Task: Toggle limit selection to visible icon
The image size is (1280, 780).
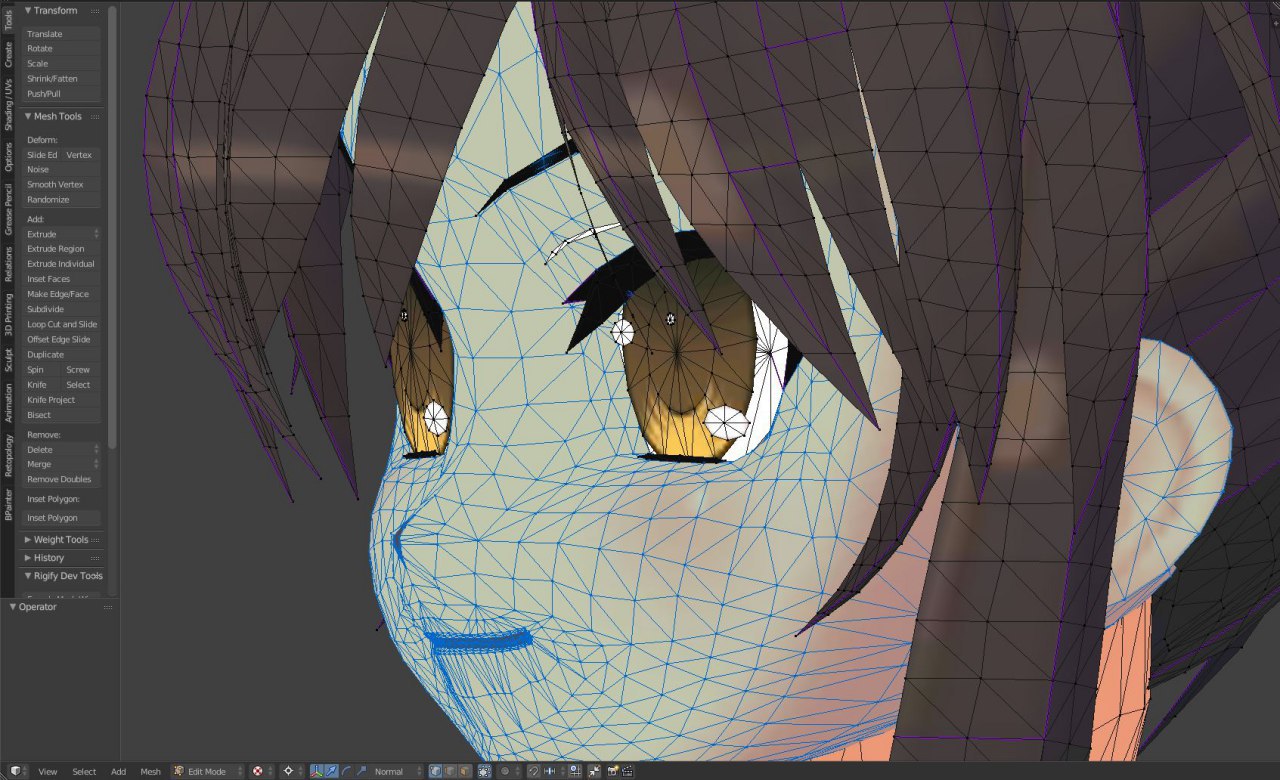Action: pos(484,771)
